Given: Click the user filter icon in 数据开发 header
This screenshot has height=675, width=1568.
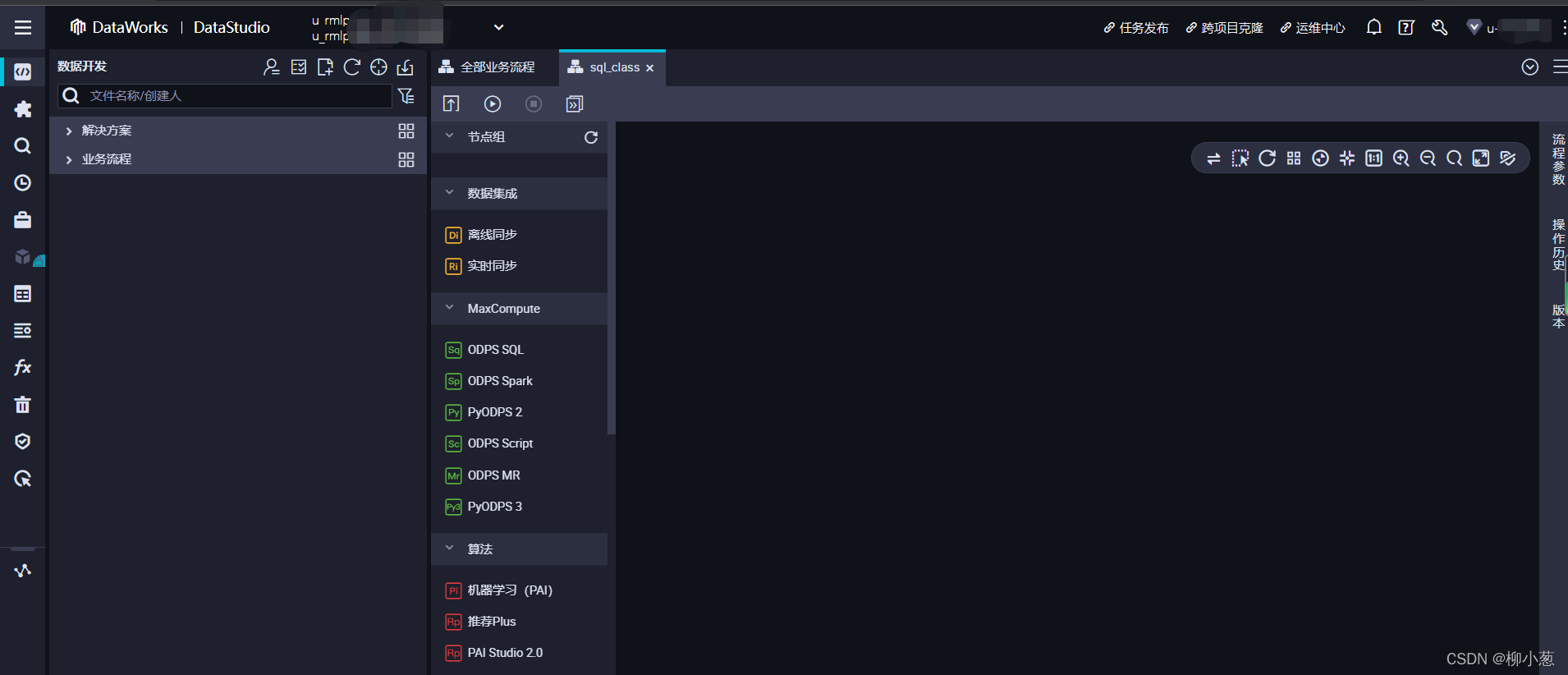Looking at the screenshot, I should 272,67.
